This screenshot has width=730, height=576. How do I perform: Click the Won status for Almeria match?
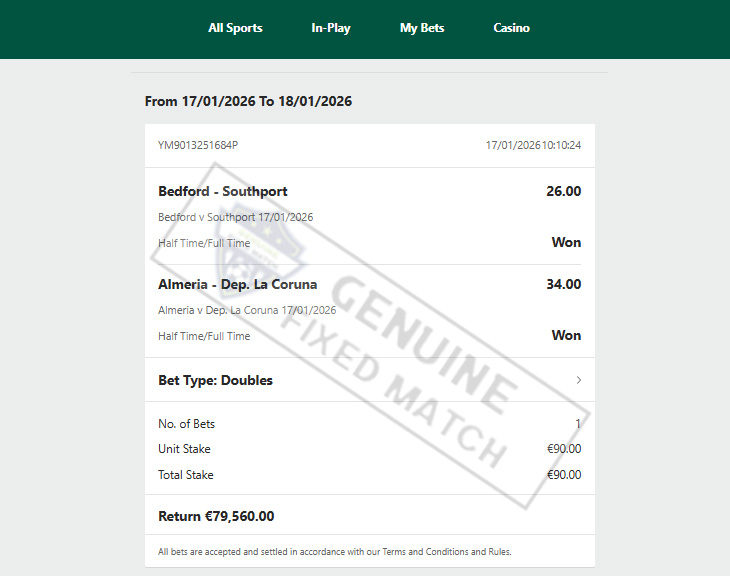[x=566, y=335]
